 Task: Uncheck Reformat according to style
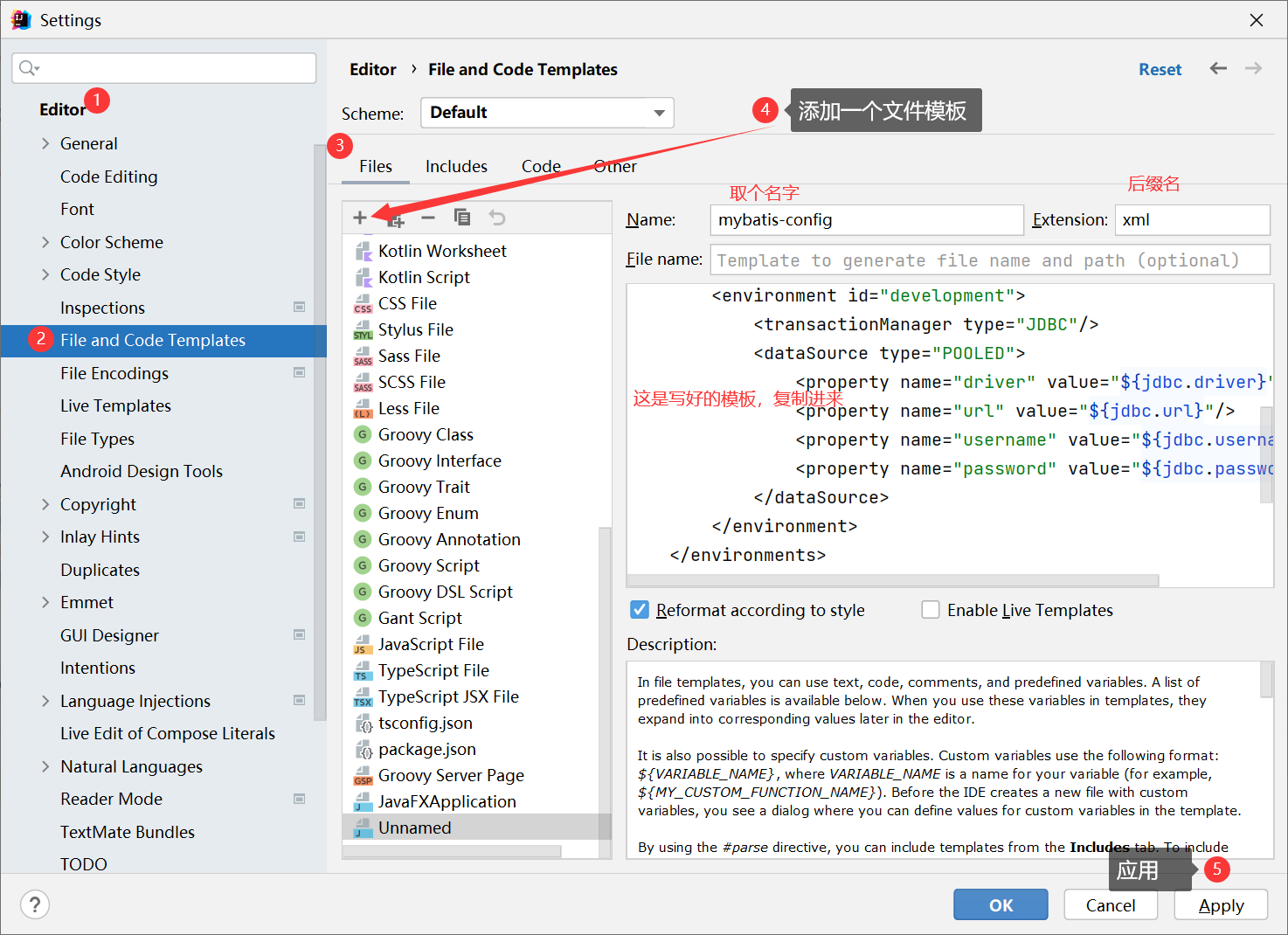640,610
